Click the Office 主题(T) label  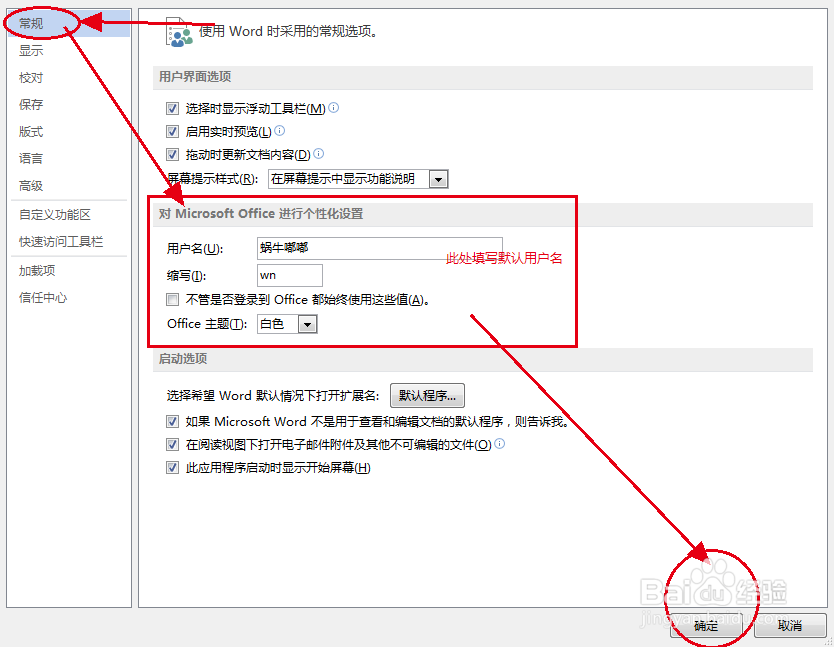(x=207, y=324)
